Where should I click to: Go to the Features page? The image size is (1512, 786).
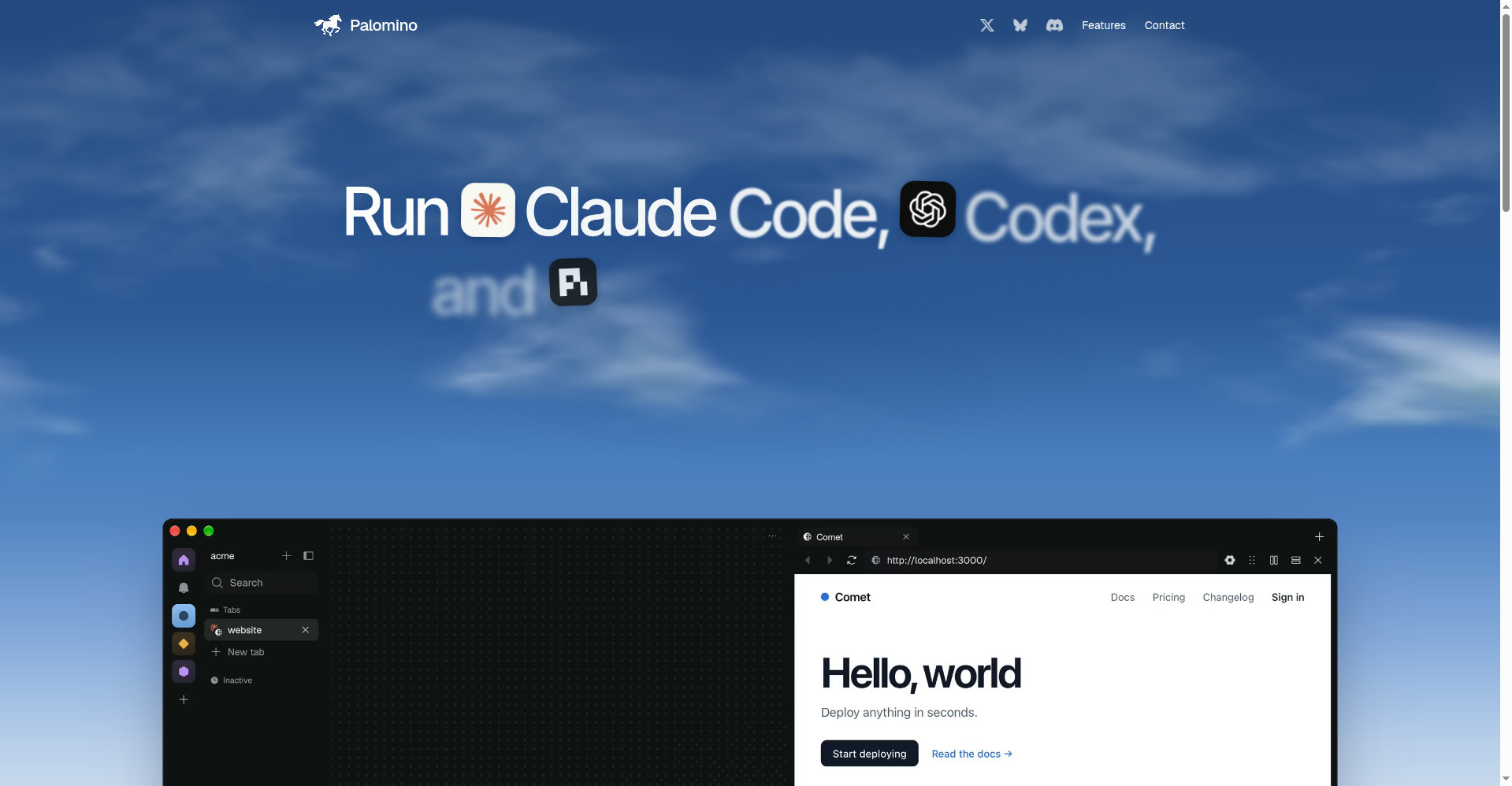[x=1103, y=25]
